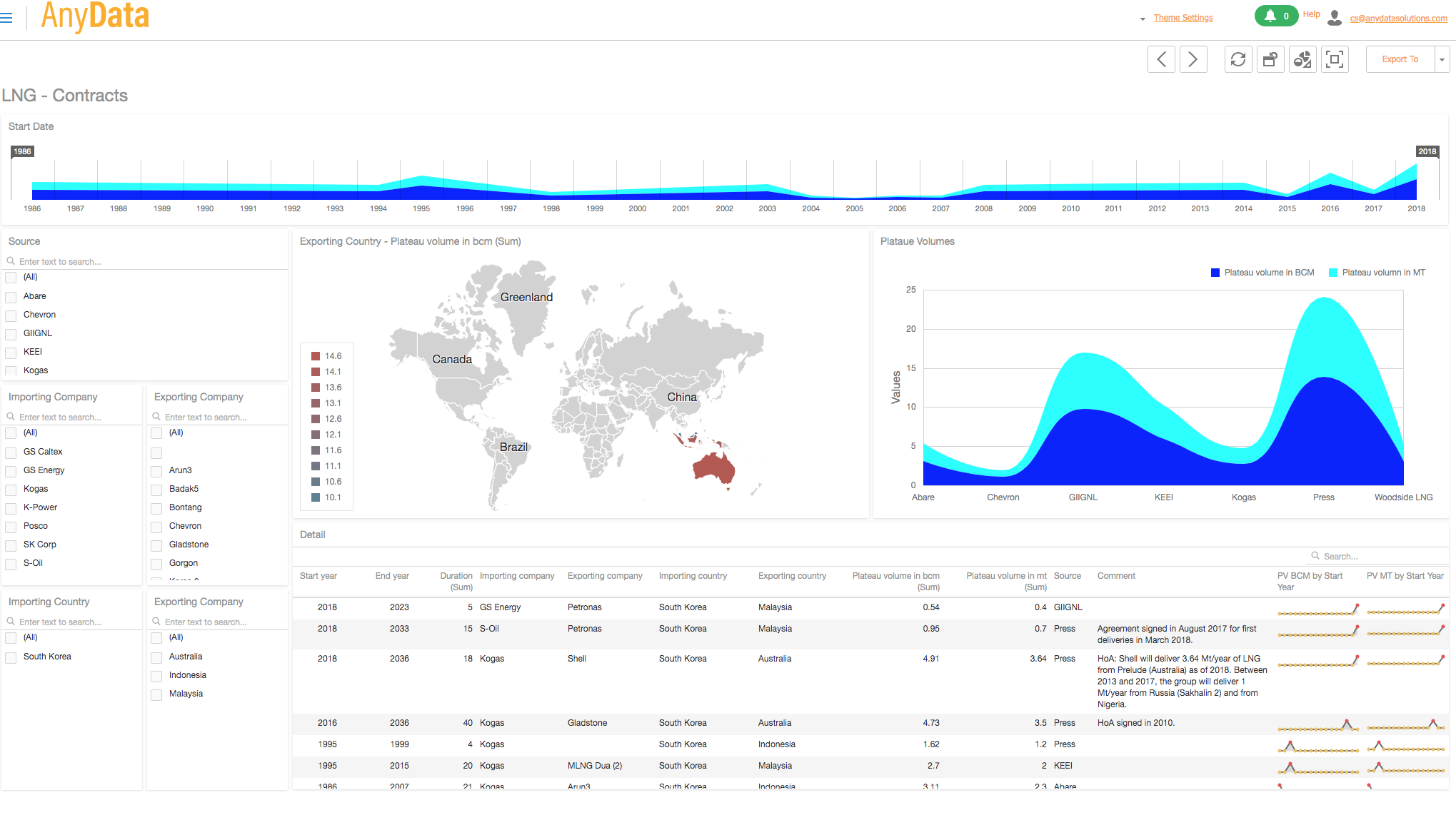Screen dimensions: 1456x835
Task: Go to the next dashboard page arrow
Action: pyautogui.click(x=1193, y=59)
